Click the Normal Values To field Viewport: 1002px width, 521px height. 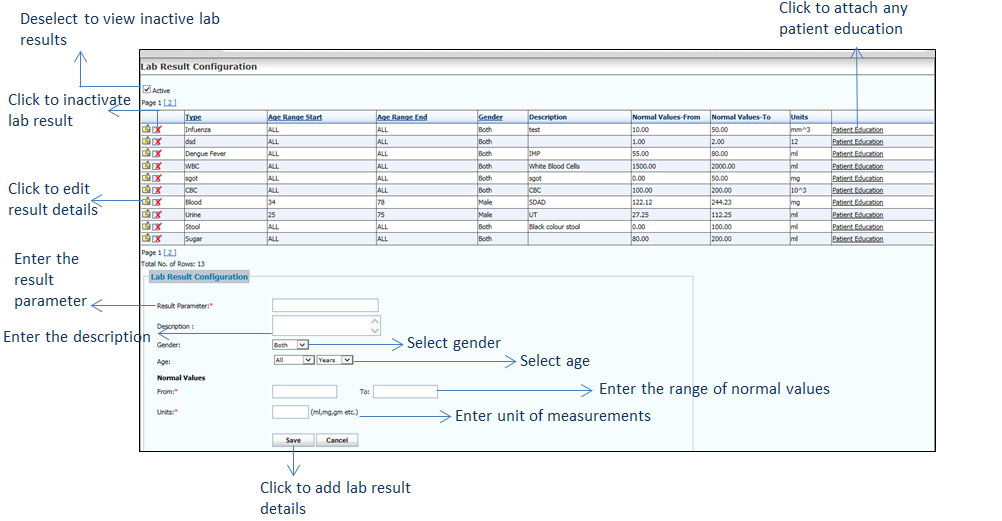pos(405,391)
